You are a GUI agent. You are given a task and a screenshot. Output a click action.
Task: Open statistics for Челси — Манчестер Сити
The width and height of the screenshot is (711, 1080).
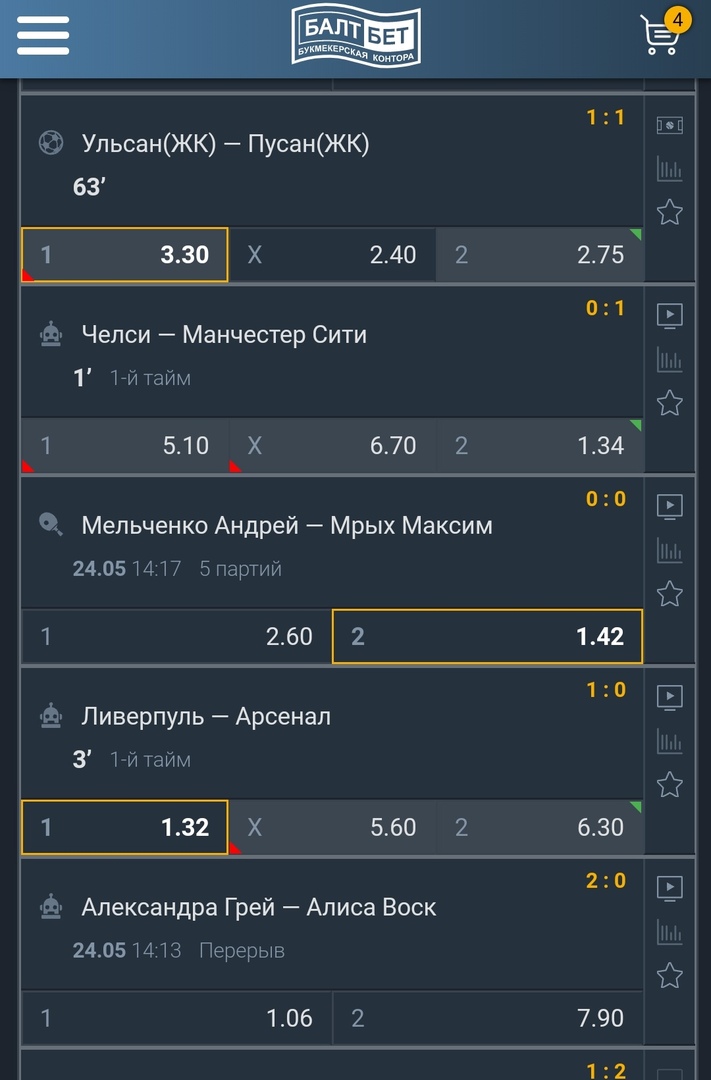pyautogui.click(x=670, y=359)
